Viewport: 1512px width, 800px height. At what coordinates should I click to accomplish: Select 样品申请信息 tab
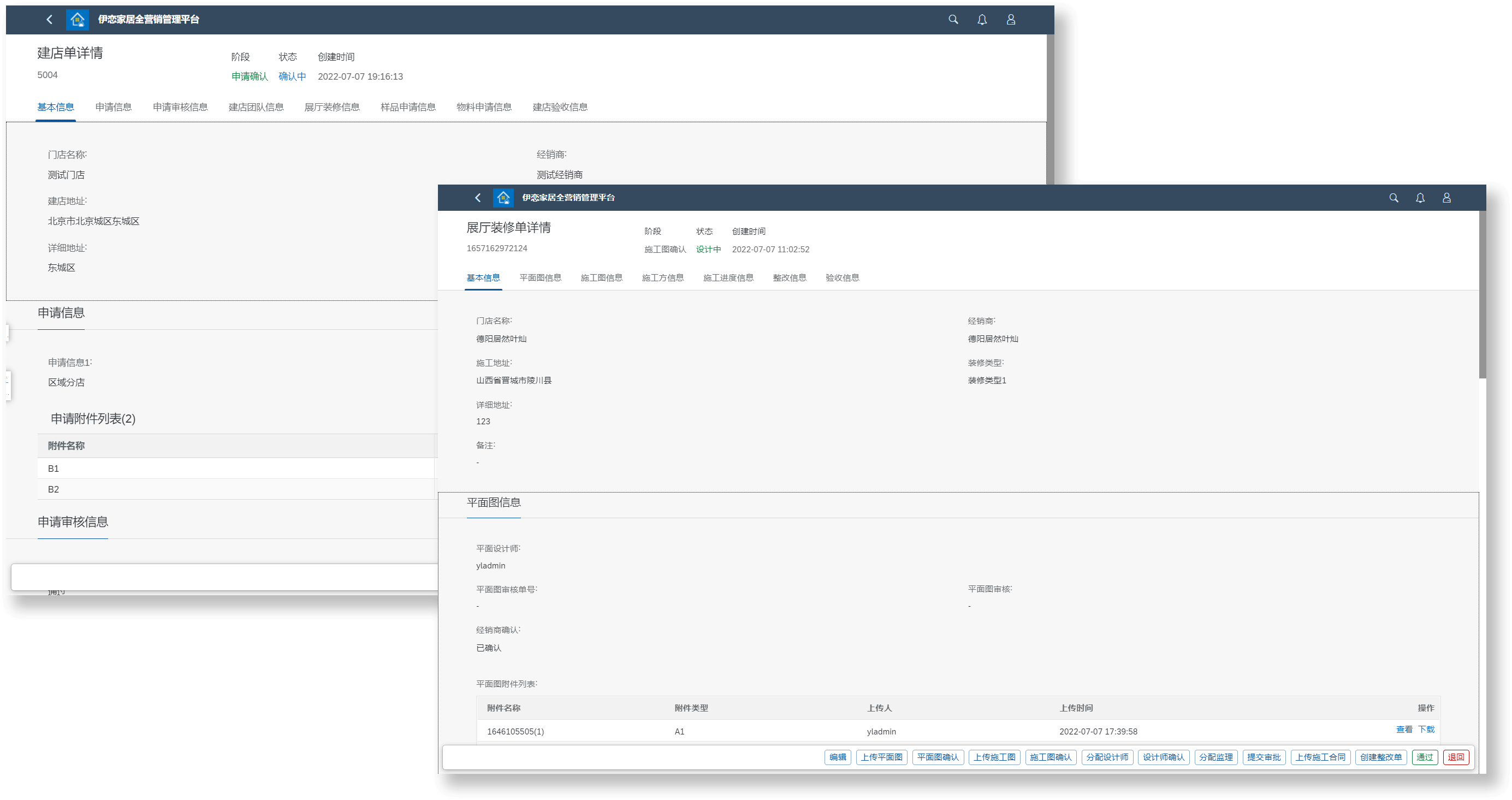408,107
